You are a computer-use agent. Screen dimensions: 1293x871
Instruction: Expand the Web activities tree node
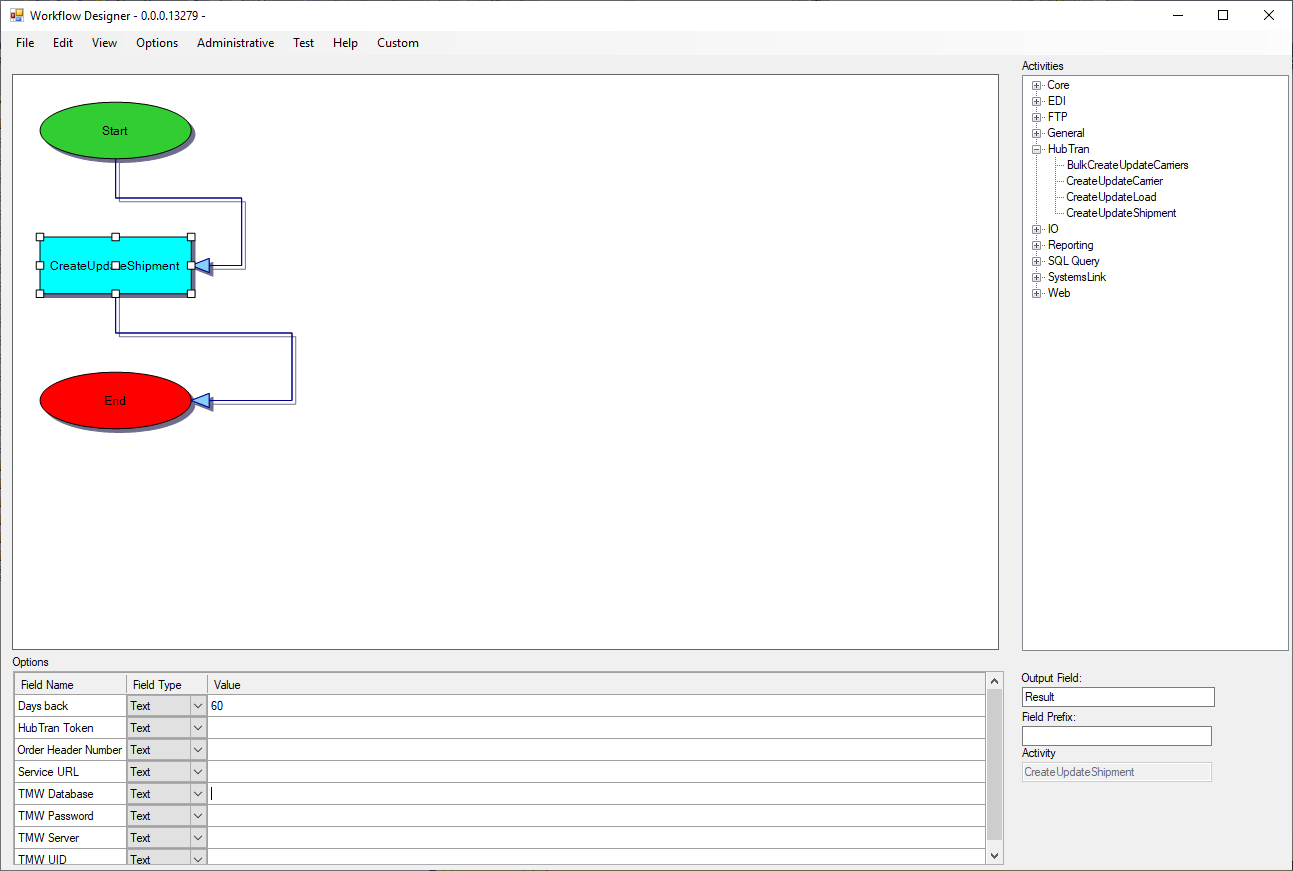[1037, 294]
